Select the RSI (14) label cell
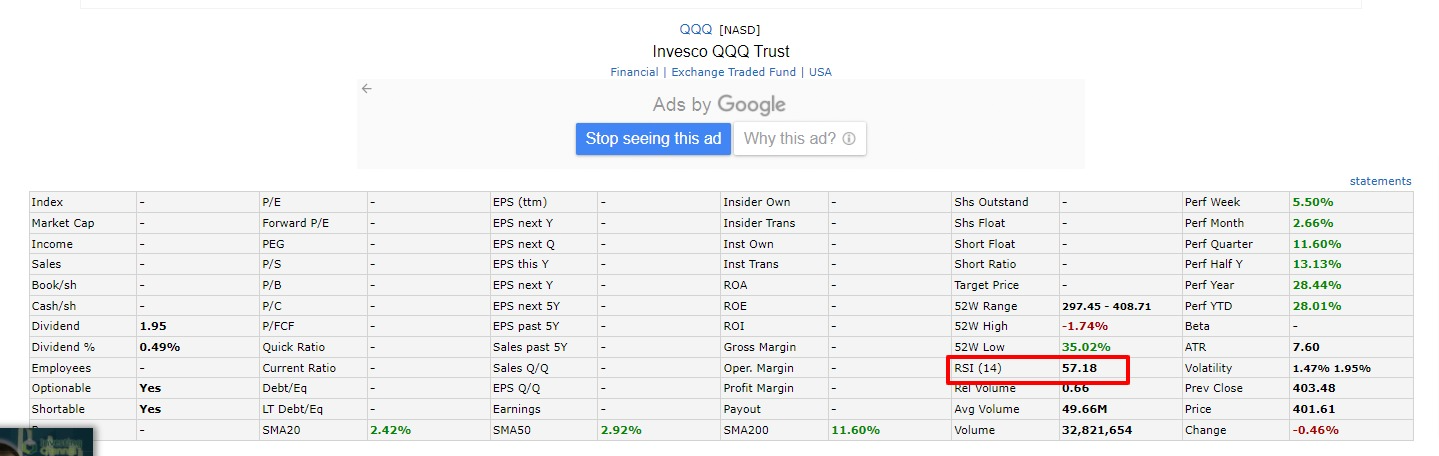Image resolution: width=1439 pixels, height=456 pixels. point(977,368)
